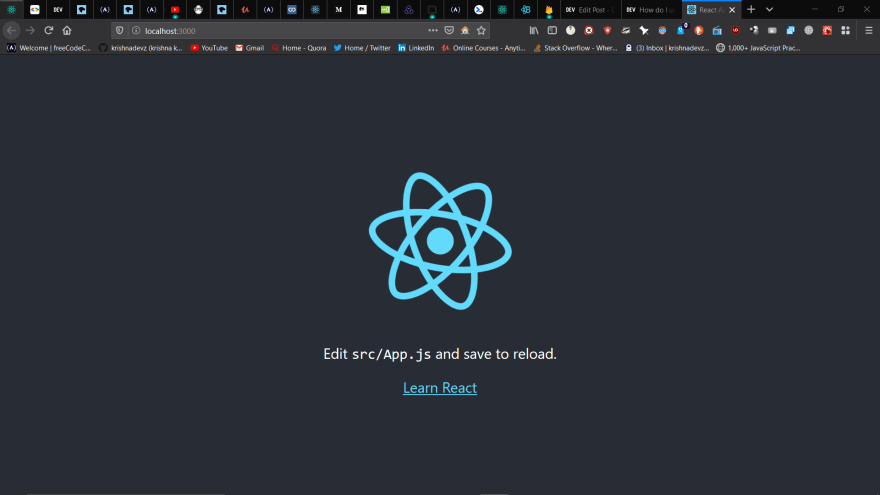Switch to the How do I DEV tab
The width and height of the screenshot is (880, 495).
[652, 10]
